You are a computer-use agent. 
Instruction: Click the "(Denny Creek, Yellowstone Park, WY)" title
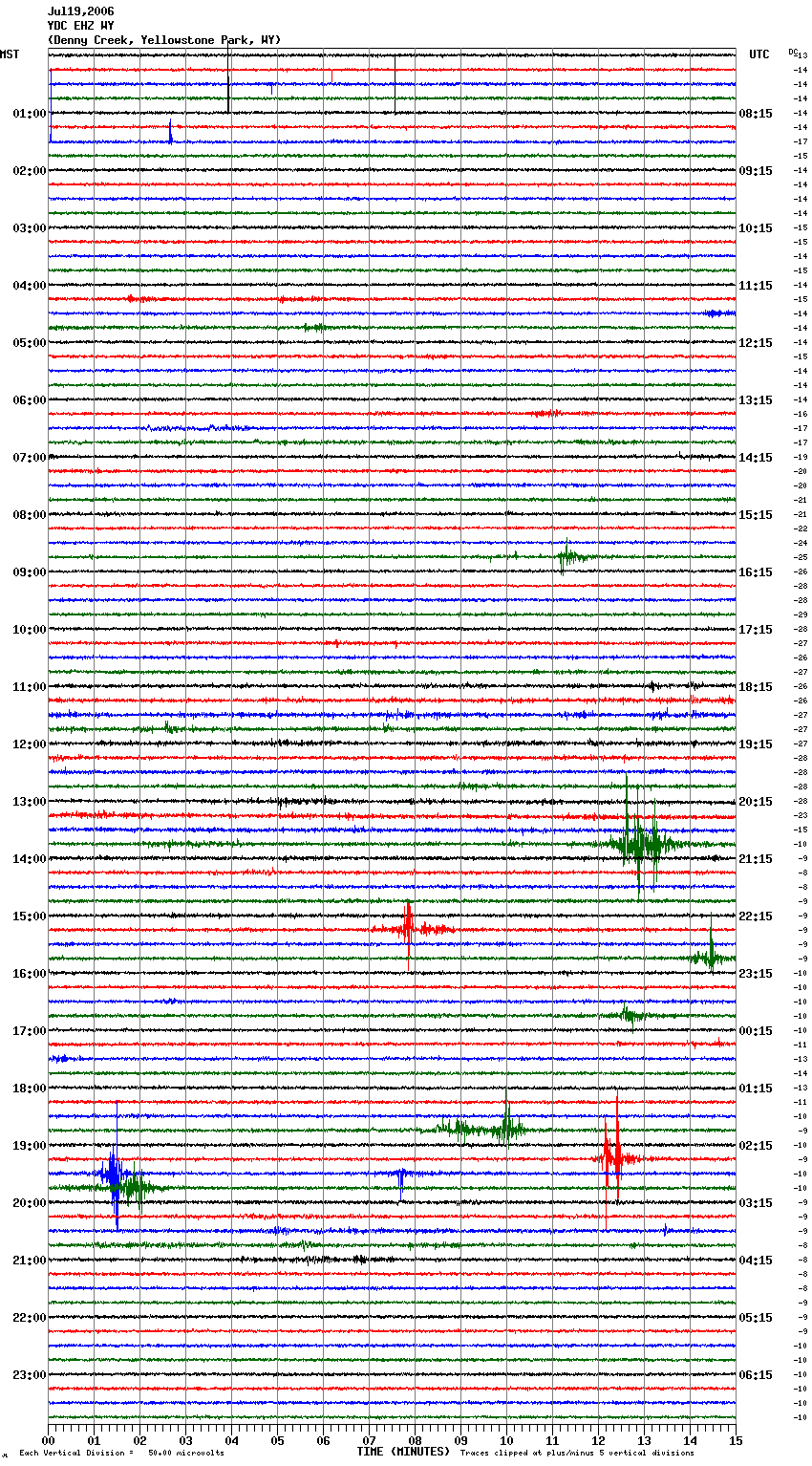click(164, 40)
